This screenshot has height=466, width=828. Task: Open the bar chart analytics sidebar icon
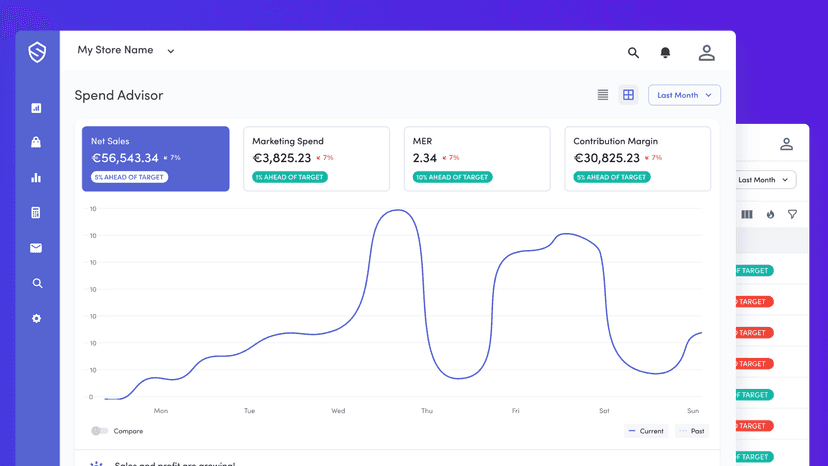point(36,178)
